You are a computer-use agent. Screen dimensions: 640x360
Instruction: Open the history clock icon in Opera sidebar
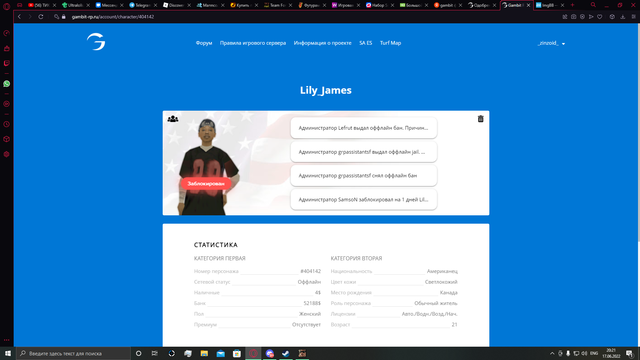(7, 124)
